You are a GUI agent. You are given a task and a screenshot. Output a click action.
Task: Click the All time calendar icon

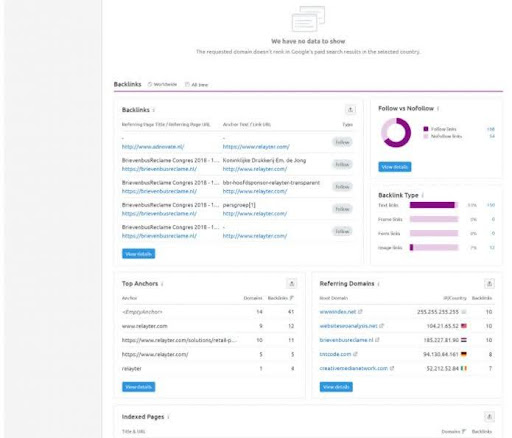pyautogui.click(x=187, y=84)
